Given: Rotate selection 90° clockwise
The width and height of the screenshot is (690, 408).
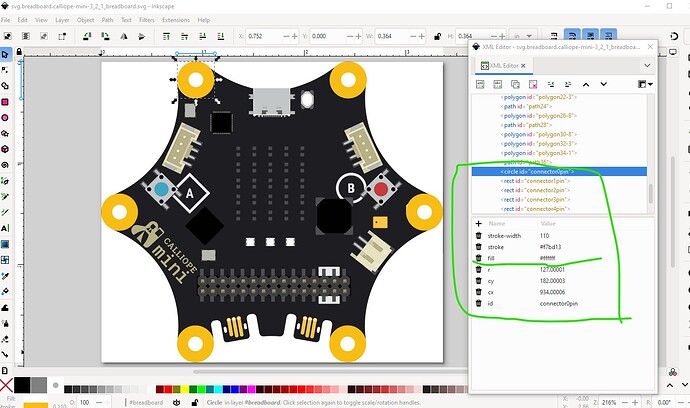Looking at the screenshot, I should pos(105,36).
